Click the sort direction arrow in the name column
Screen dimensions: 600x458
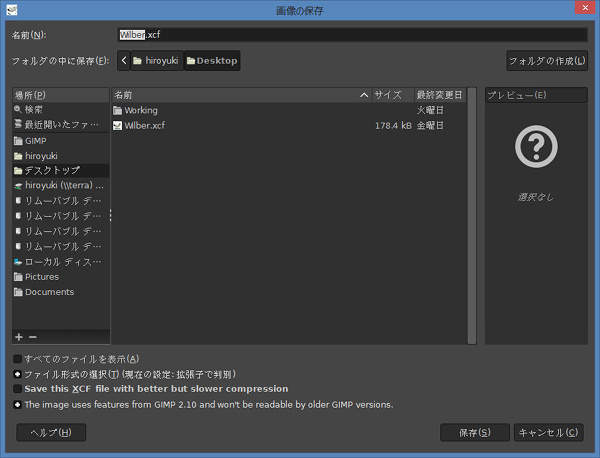pos(364,95)
